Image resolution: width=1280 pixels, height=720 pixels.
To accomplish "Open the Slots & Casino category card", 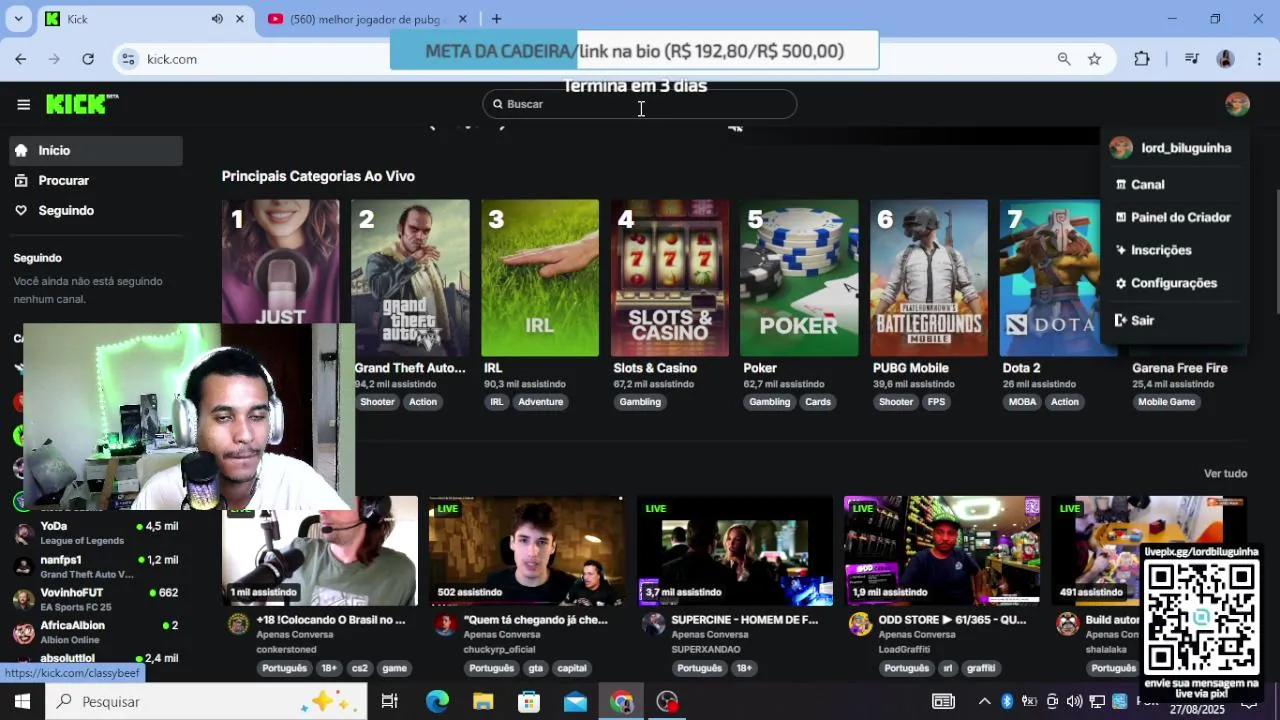I will click(670, 278).
